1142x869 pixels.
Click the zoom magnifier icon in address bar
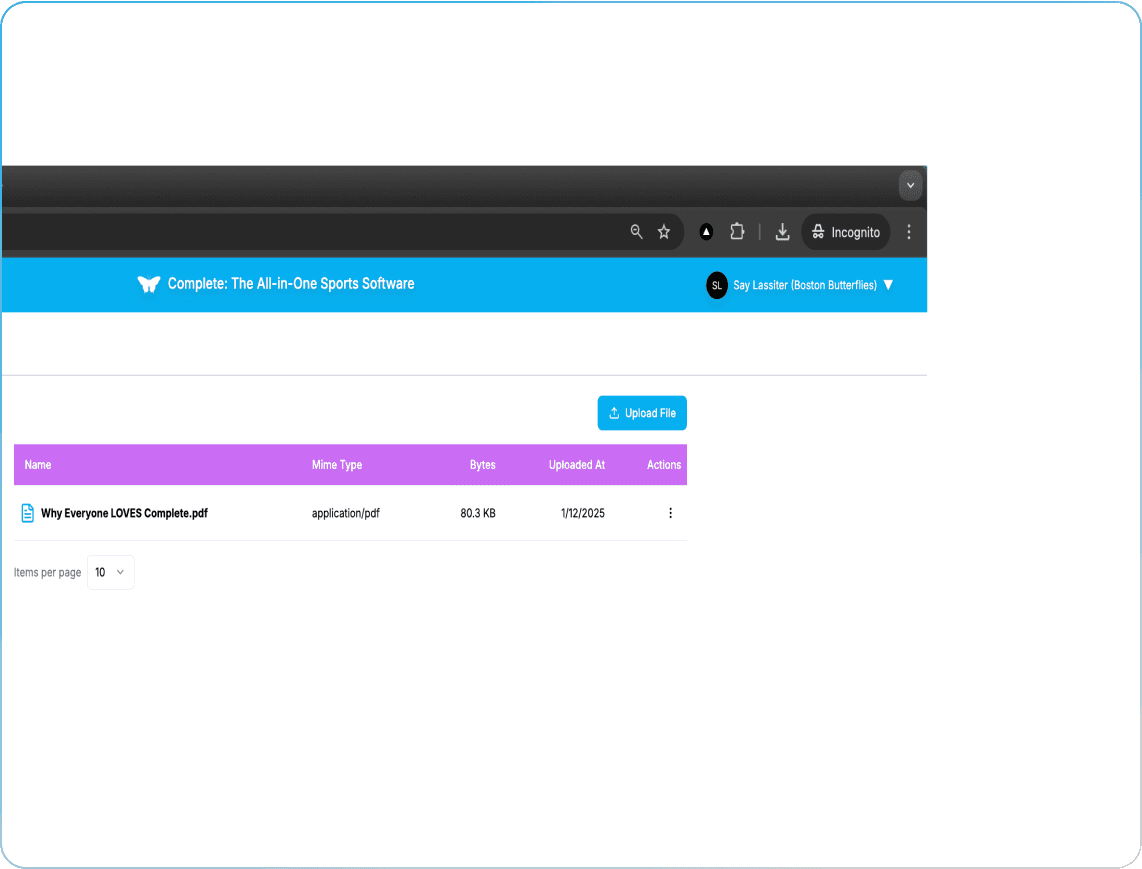tap(636, 232)
